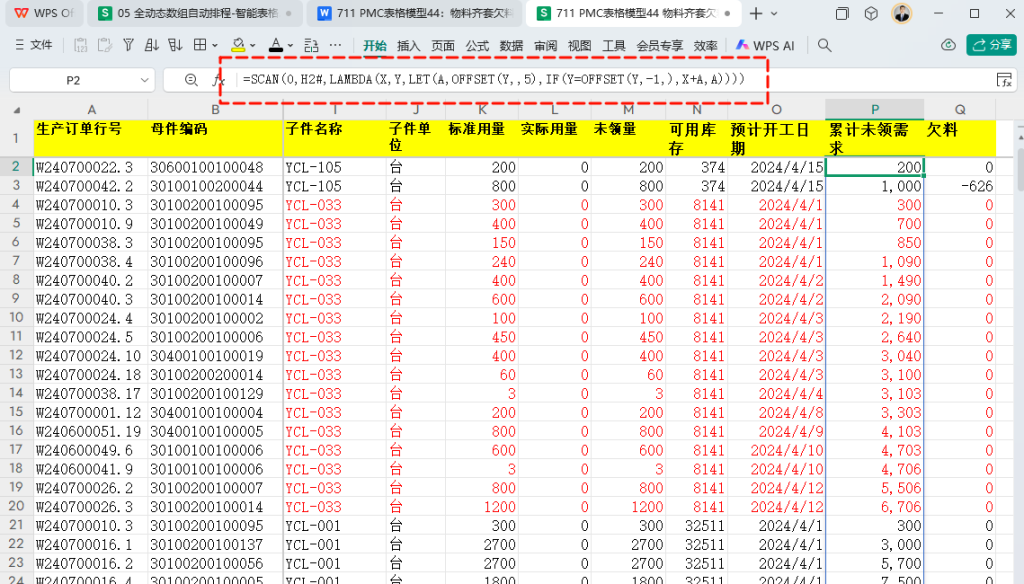
Task: Click the filter funnel icon
Action: 129,45
